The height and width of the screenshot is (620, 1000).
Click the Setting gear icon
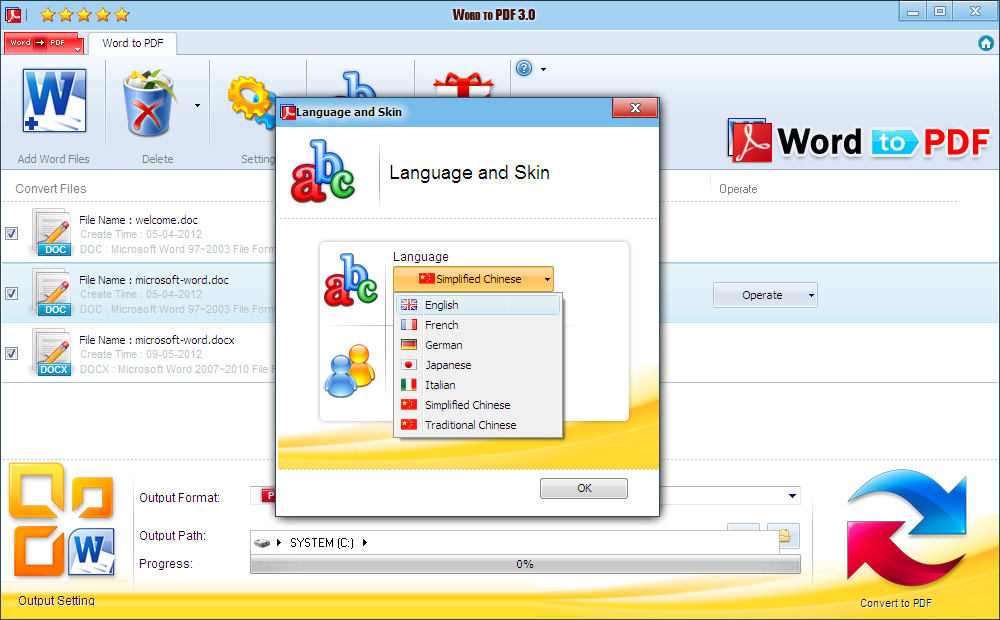[251, 102]
